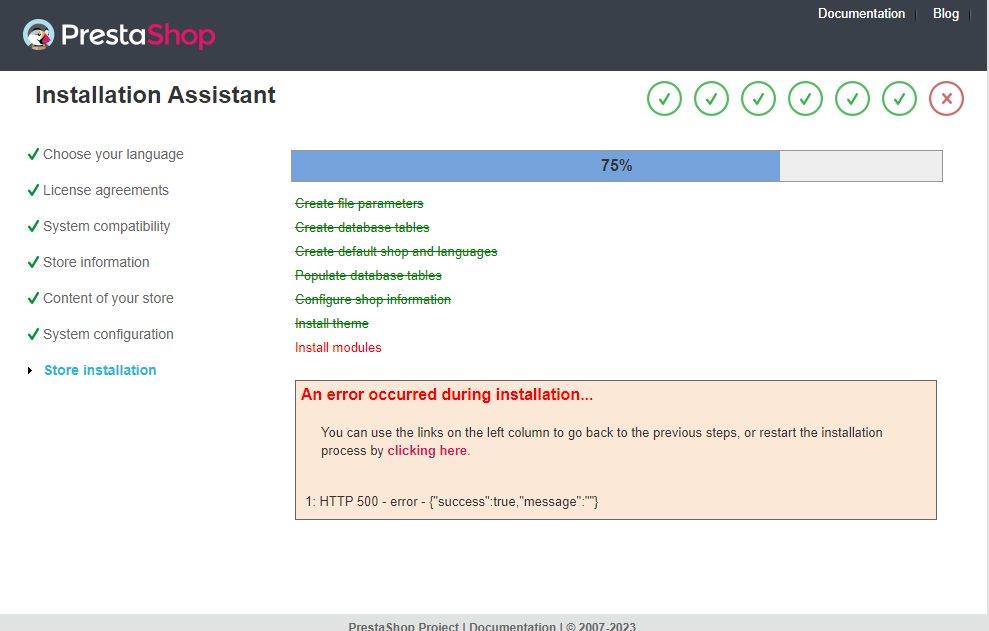Select Store installation step

100,370
